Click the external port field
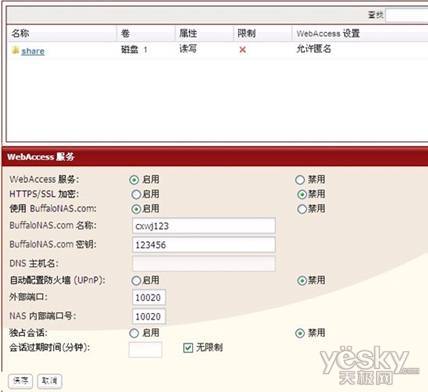Screen dimensions: 428x392 [x=149, y=297]
